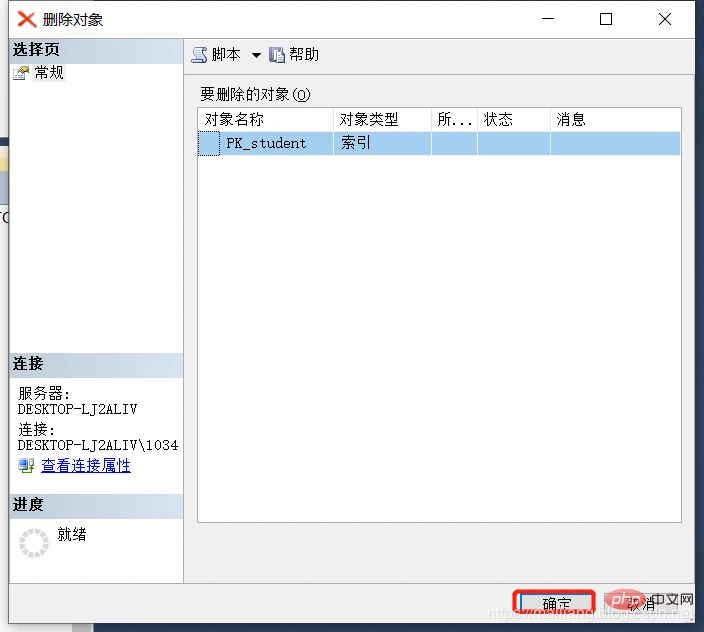Click the server name DESKTOP-LJ2ALIV

(x=77, y=409)
